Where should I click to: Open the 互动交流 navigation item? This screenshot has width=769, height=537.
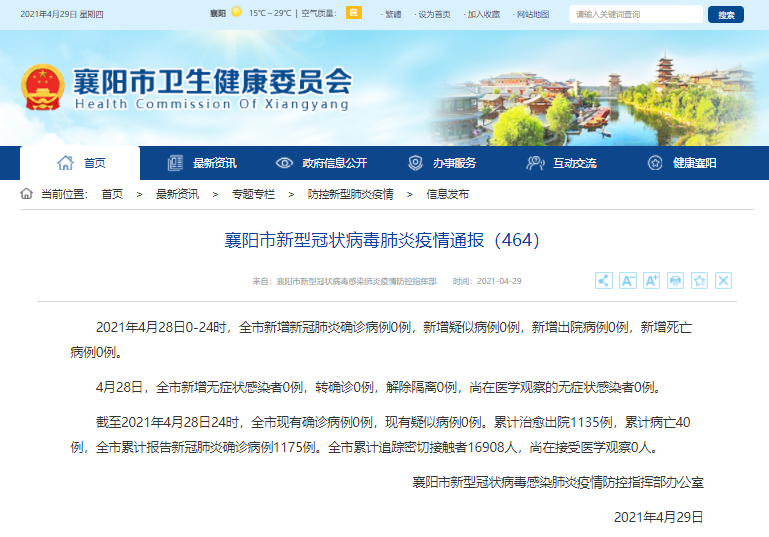coord(563,163)
